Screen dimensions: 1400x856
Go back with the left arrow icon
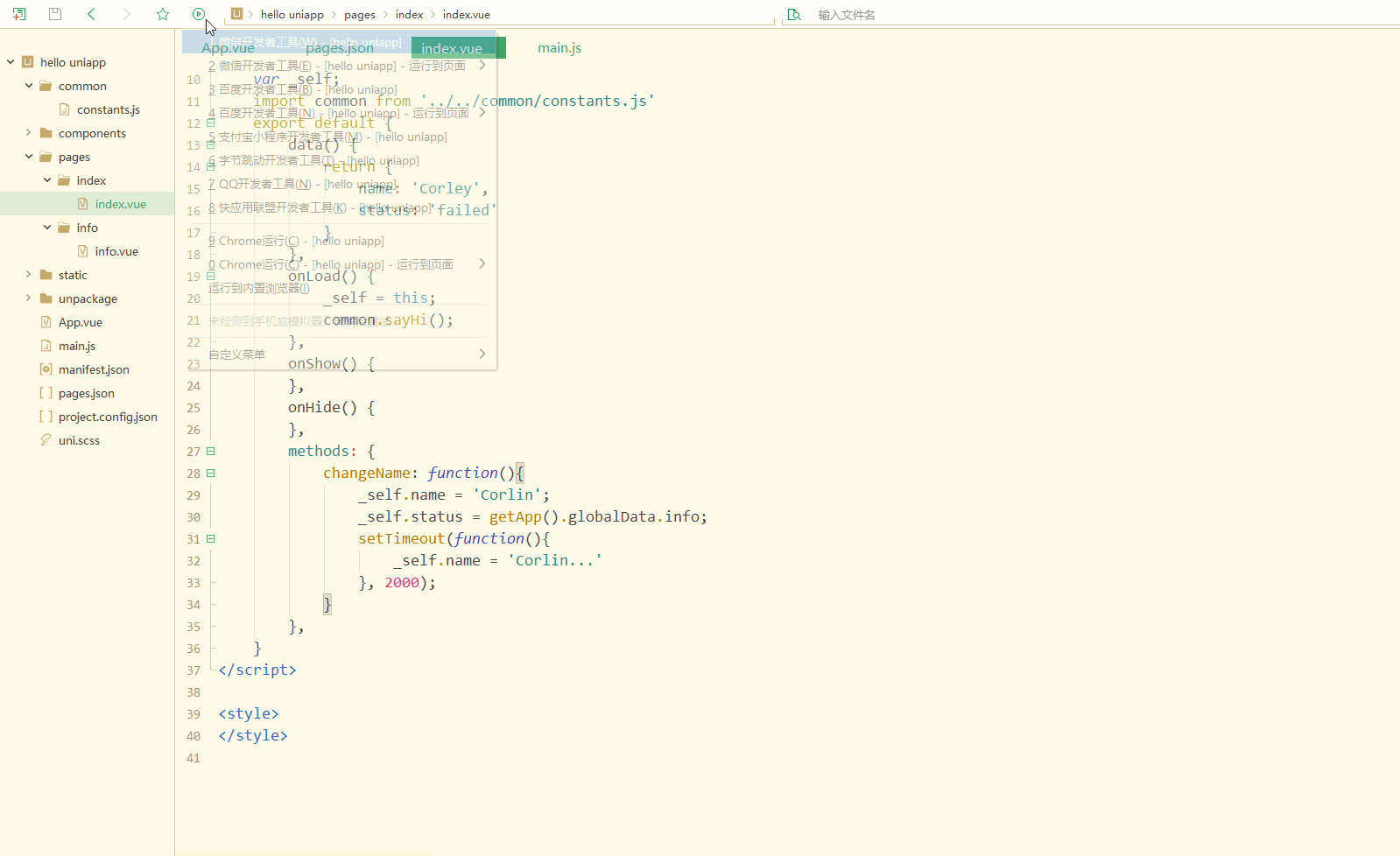tap(91, 14)
